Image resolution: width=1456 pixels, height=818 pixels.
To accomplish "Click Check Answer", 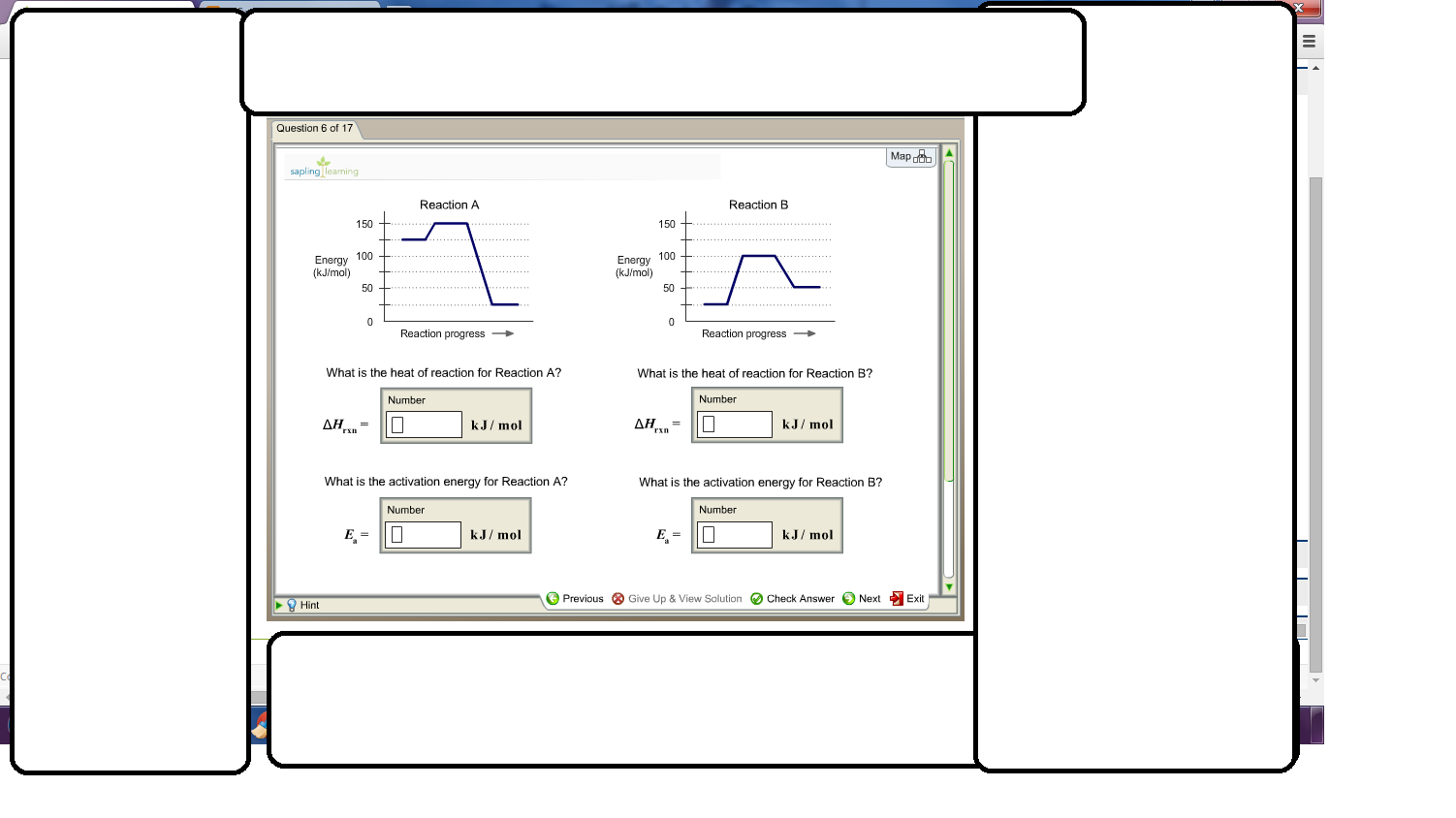I will coord(792,599).
